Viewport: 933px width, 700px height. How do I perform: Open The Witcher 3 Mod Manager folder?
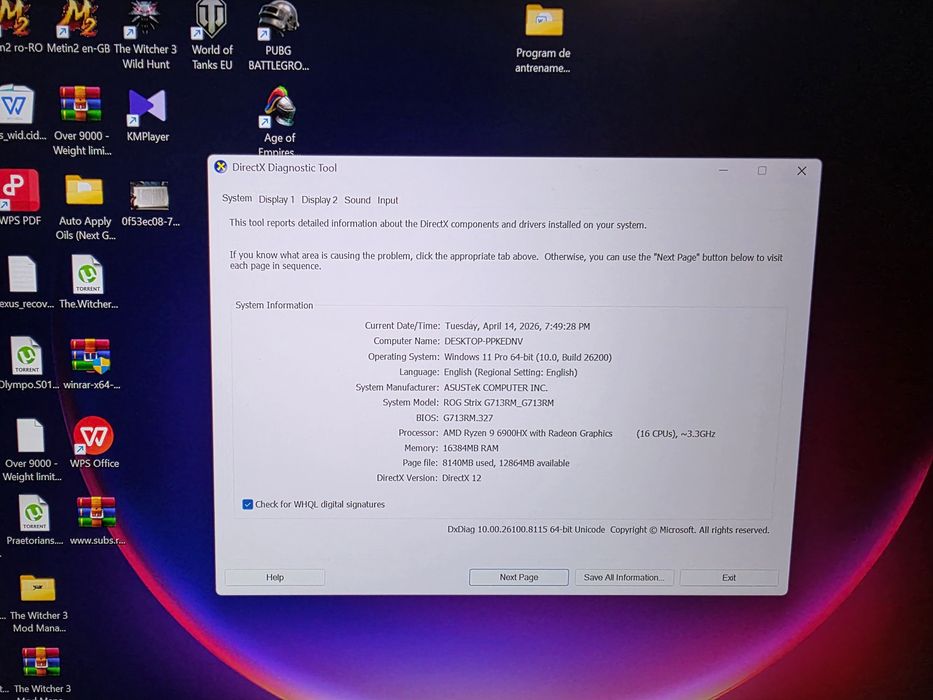click(38, 604)
